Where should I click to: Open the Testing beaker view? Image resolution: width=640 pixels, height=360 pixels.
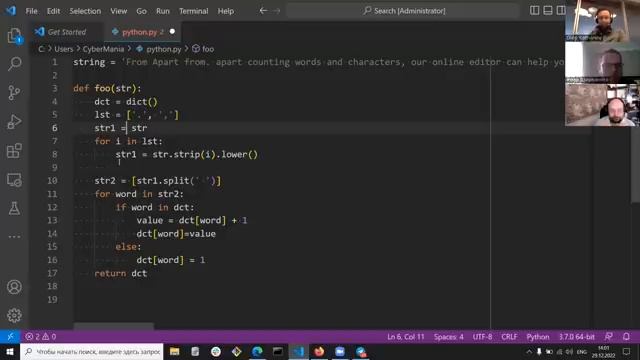click(14, 208)
